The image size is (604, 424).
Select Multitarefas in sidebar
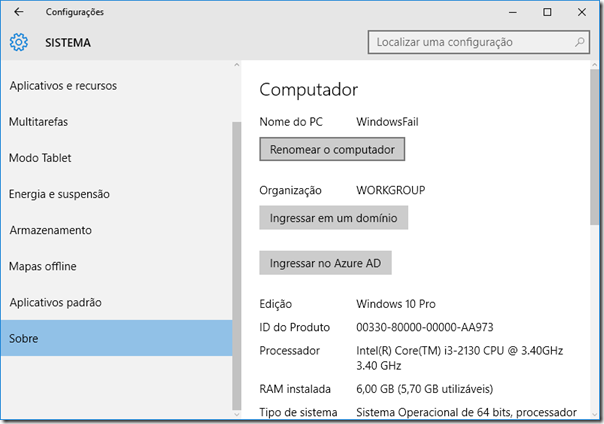point(116,122)
